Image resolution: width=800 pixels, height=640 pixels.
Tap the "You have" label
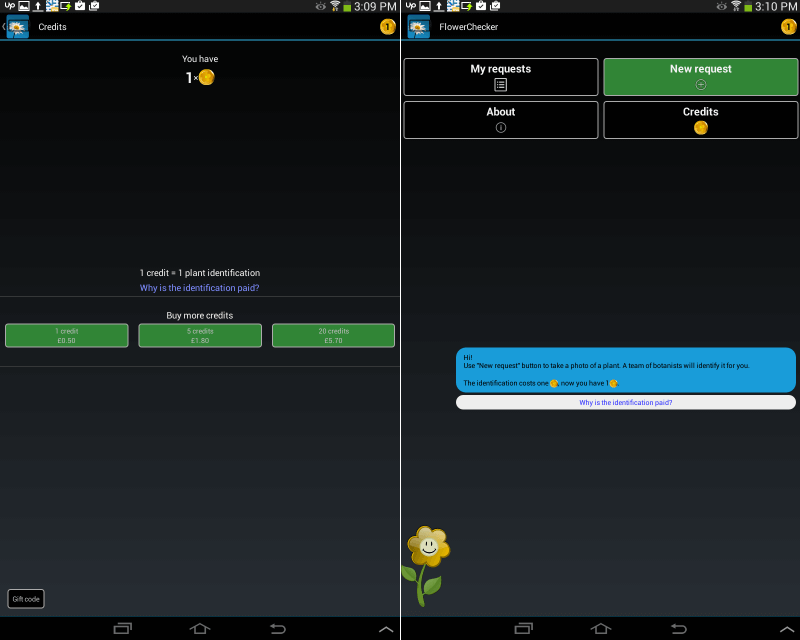(200, 59)
